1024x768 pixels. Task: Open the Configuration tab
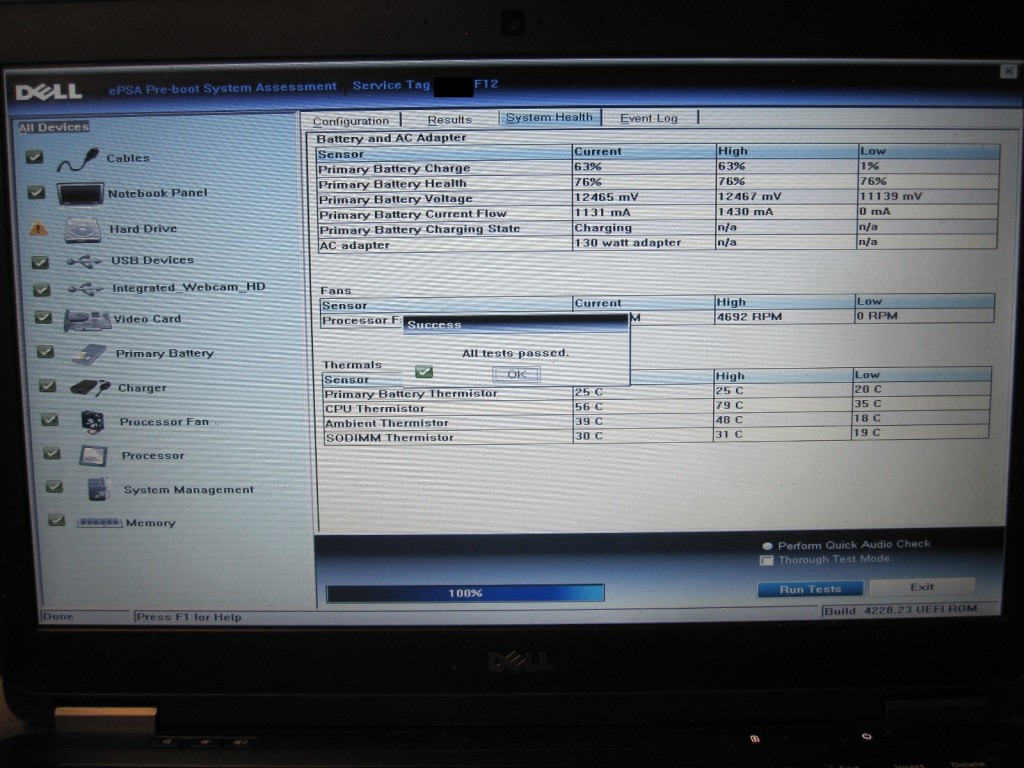[x=351, y=121]
